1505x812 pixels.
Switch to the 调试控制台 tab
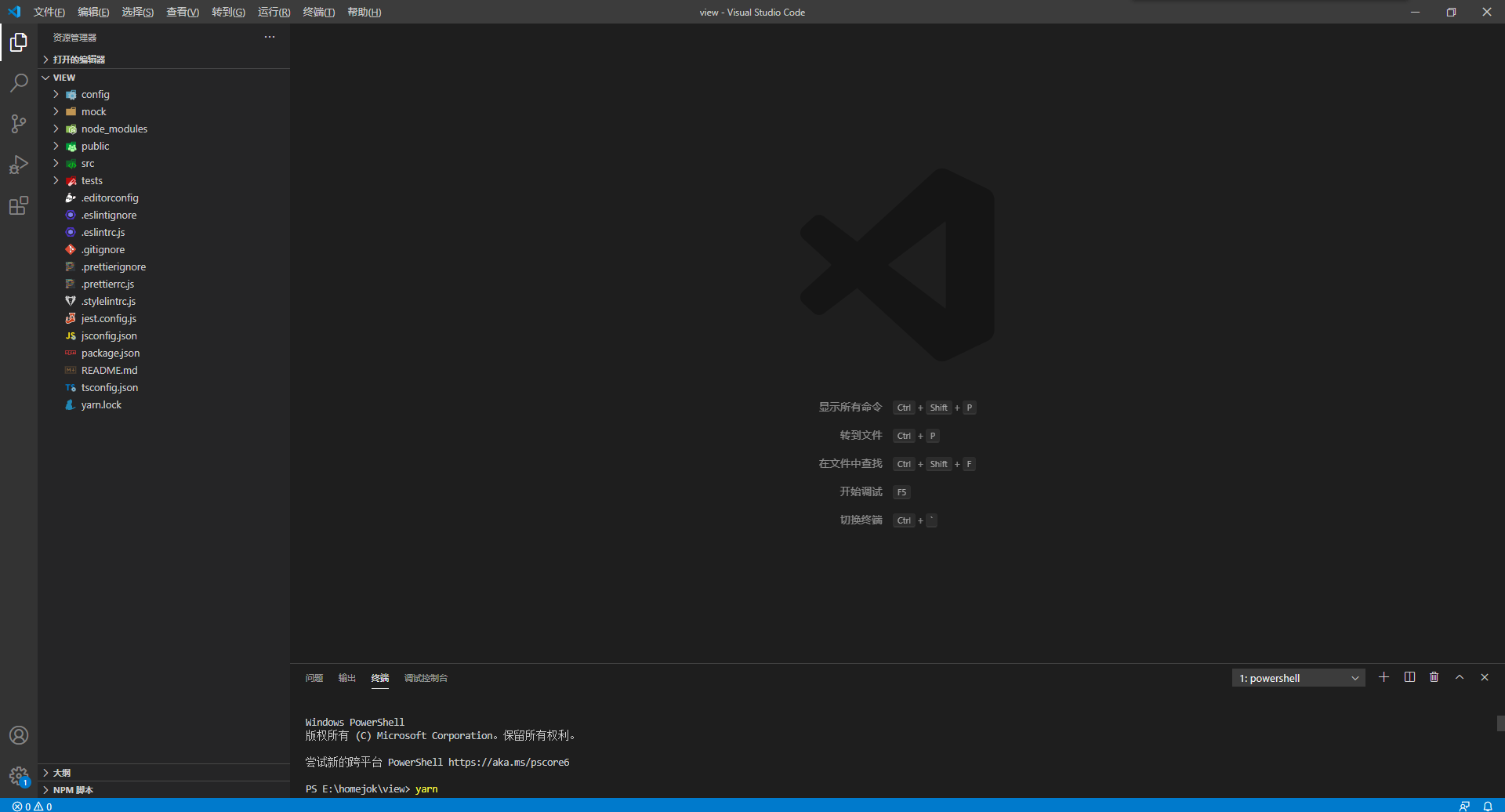click(426, 678)
